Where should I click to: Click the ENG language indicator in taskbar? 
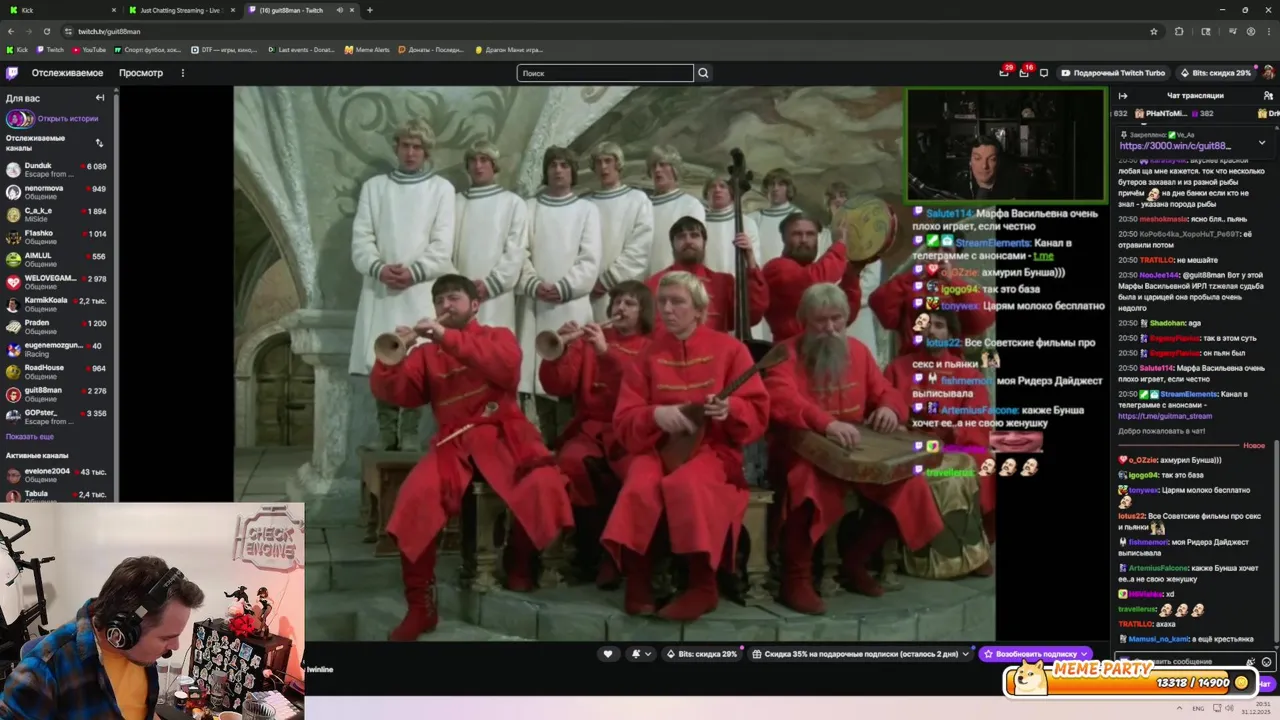tap(1198, 708)
